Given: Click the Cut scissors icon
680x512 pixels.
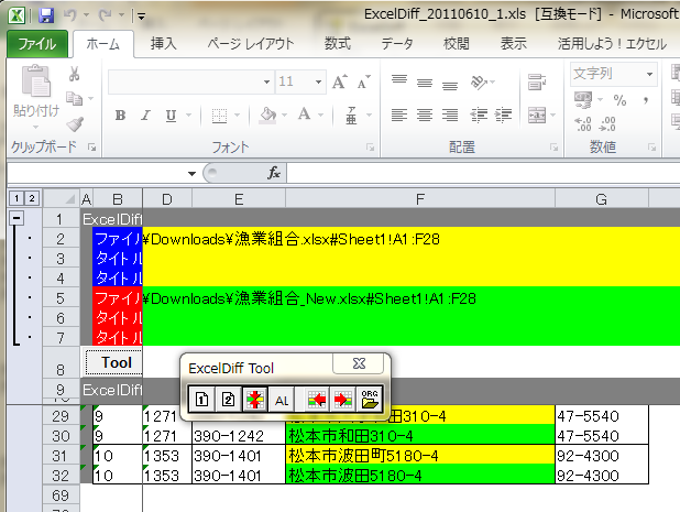Looking at the screenshot, I should pyautogui.click(x=74, y=74).
